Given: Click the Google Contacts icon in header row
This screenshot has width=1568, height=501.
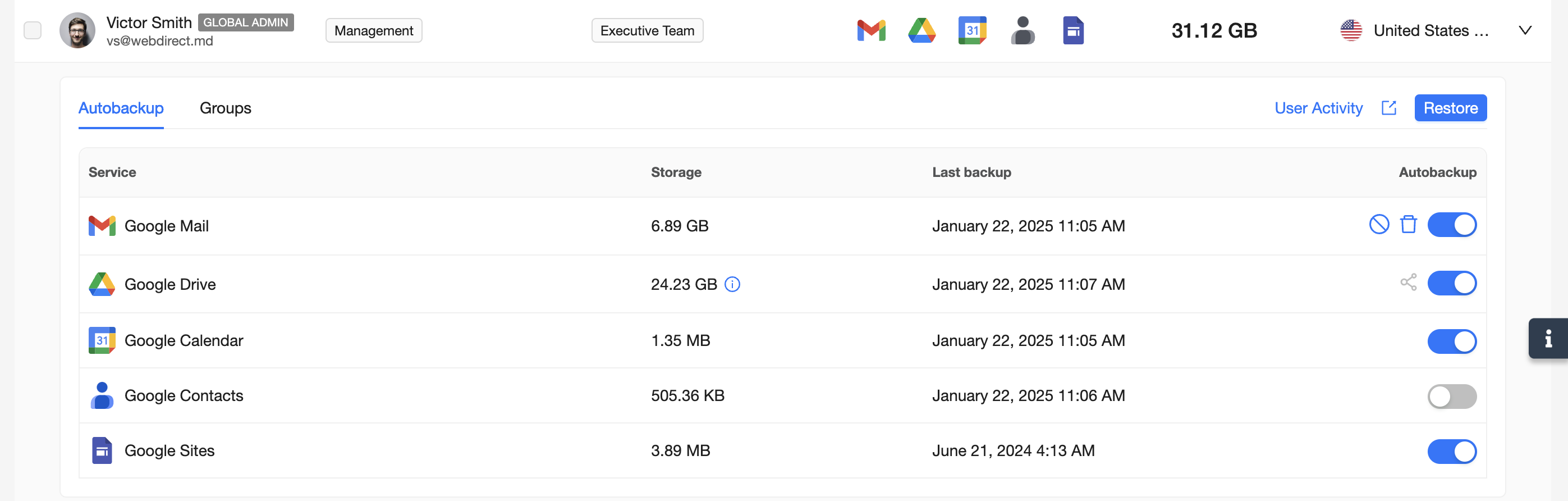Looking at the screenshot, I should (x=1023, y=30).
